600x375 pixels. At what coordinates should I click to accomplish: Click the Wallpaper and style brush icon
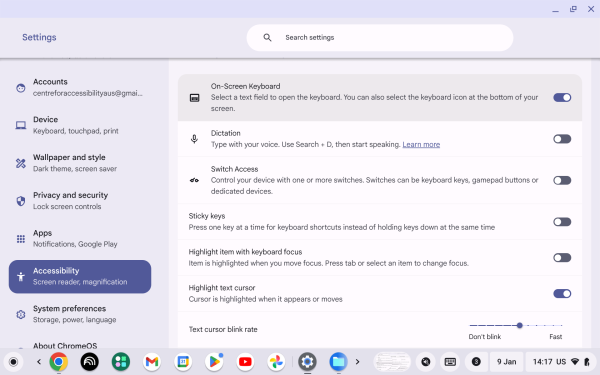[21, 163]
